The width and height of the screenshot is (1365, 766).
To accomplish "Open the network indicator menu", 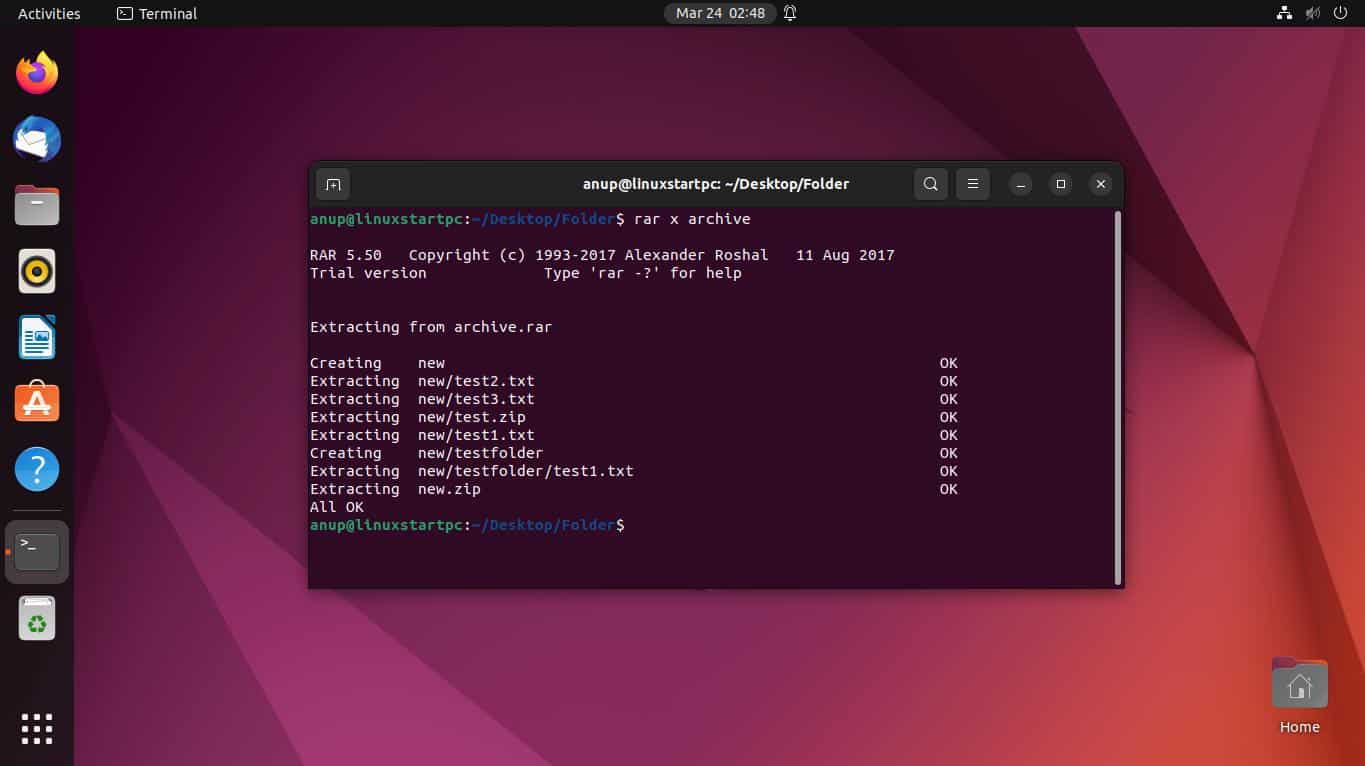I will 1284,13.
